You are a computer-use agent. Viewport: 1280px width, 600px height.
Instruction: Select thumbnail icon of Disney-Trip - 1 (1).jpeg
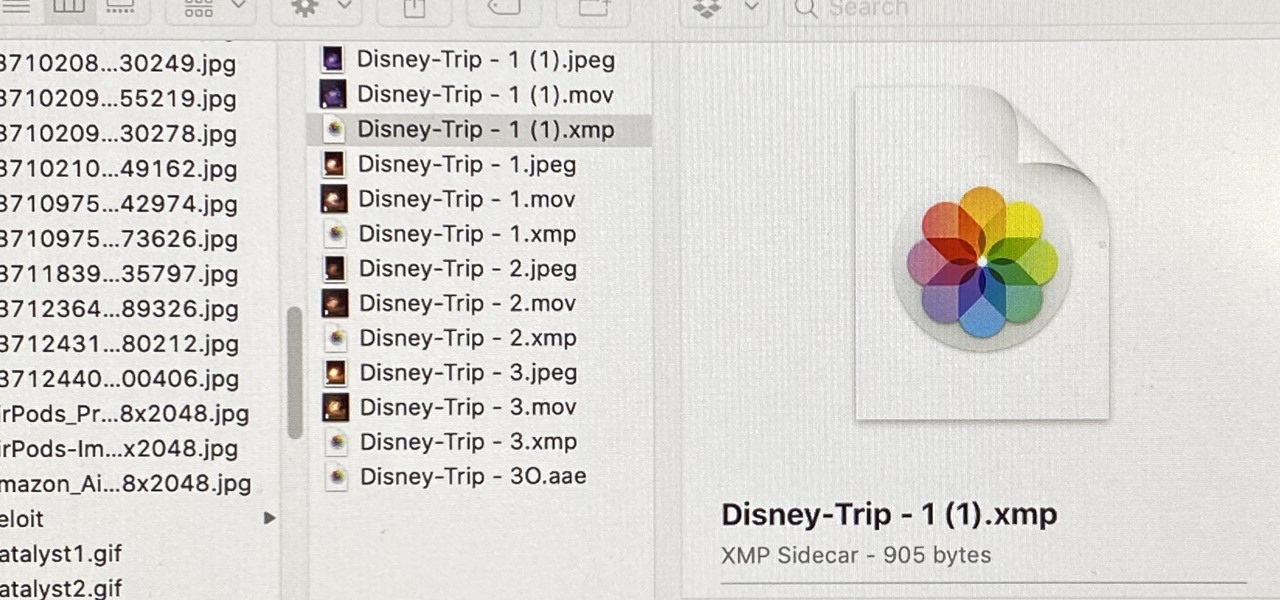pos(332,60)
